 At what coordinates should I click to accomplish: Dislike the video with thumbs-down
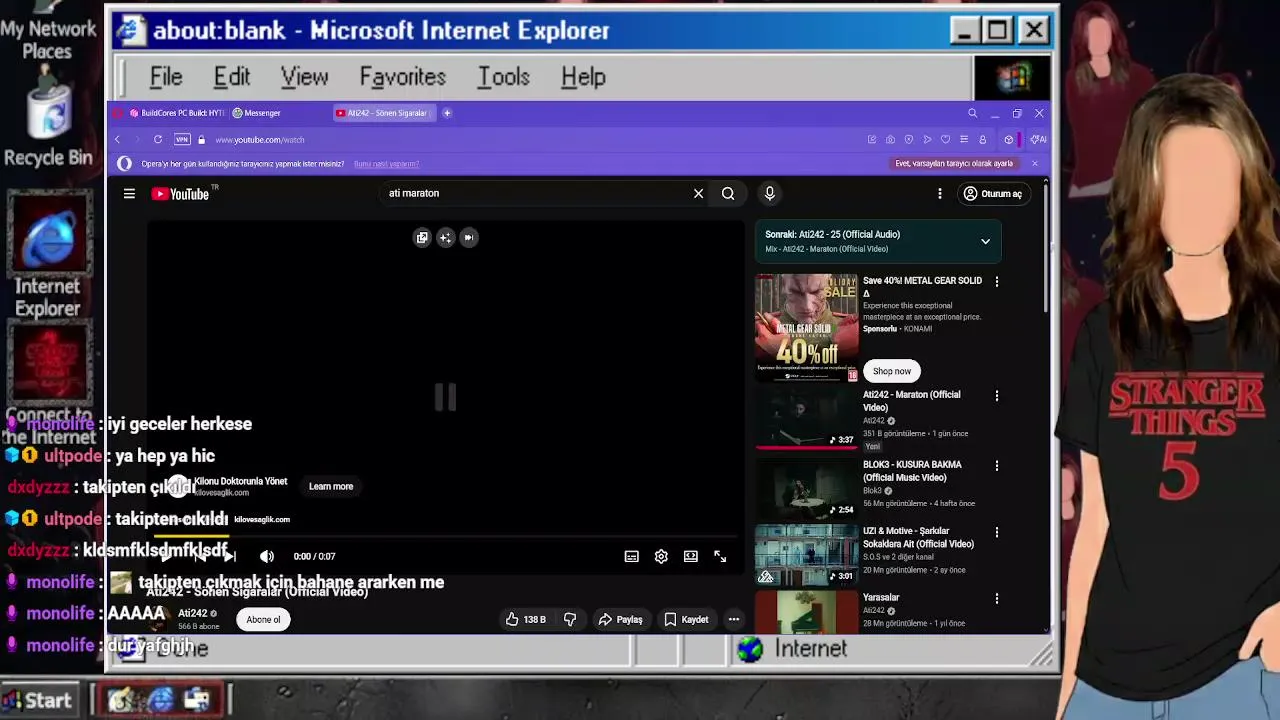pyautogui.click(x=570, y=620)
